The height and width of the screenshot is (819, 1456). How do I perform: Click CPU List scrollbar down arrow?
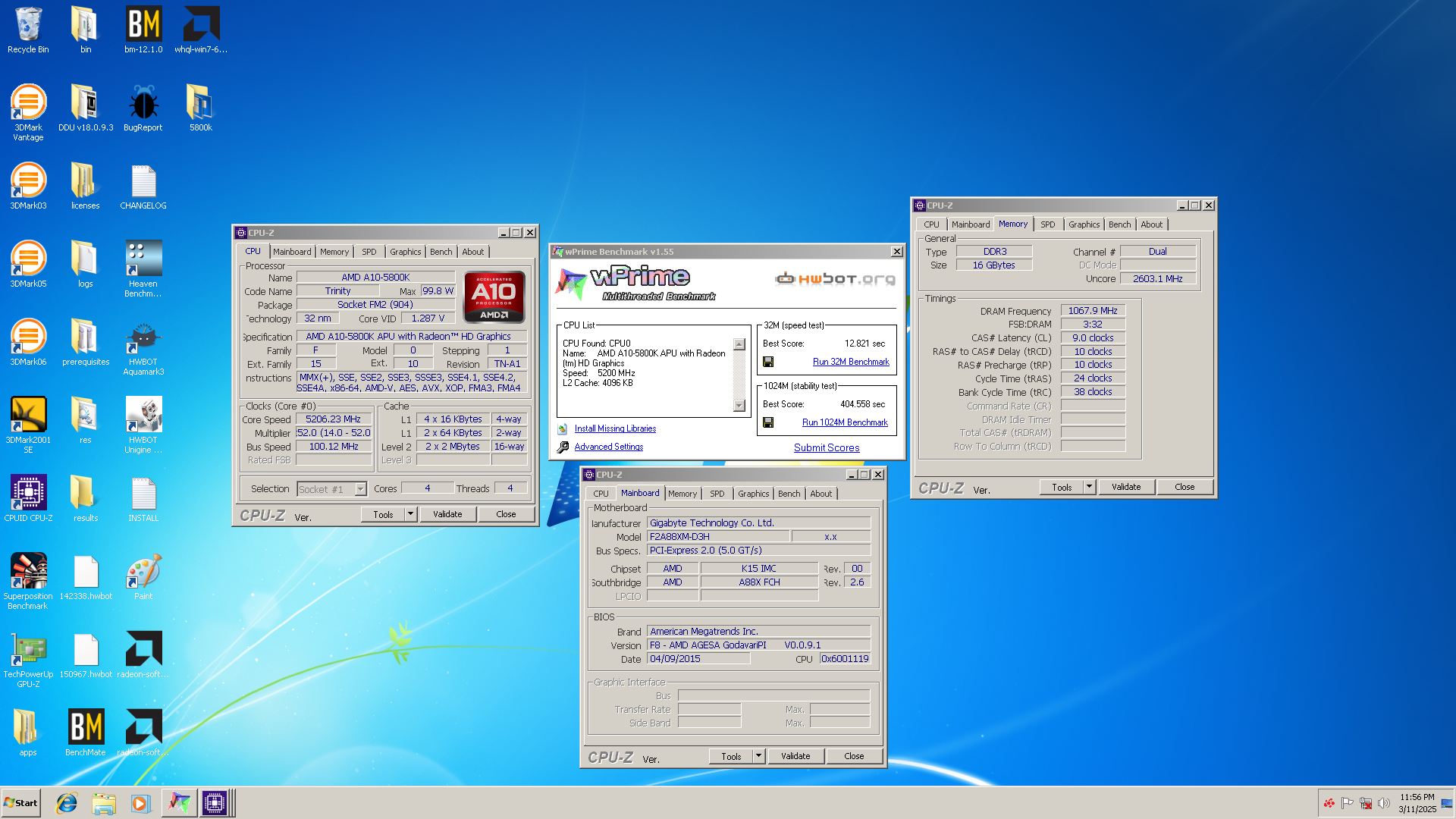pos(739,406)
